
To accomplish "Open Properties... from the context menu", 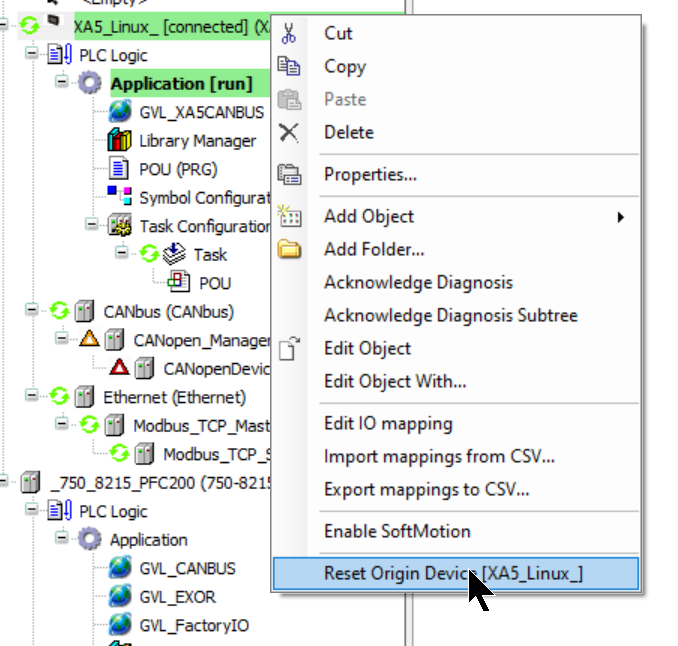I will (x=456, y=175).
